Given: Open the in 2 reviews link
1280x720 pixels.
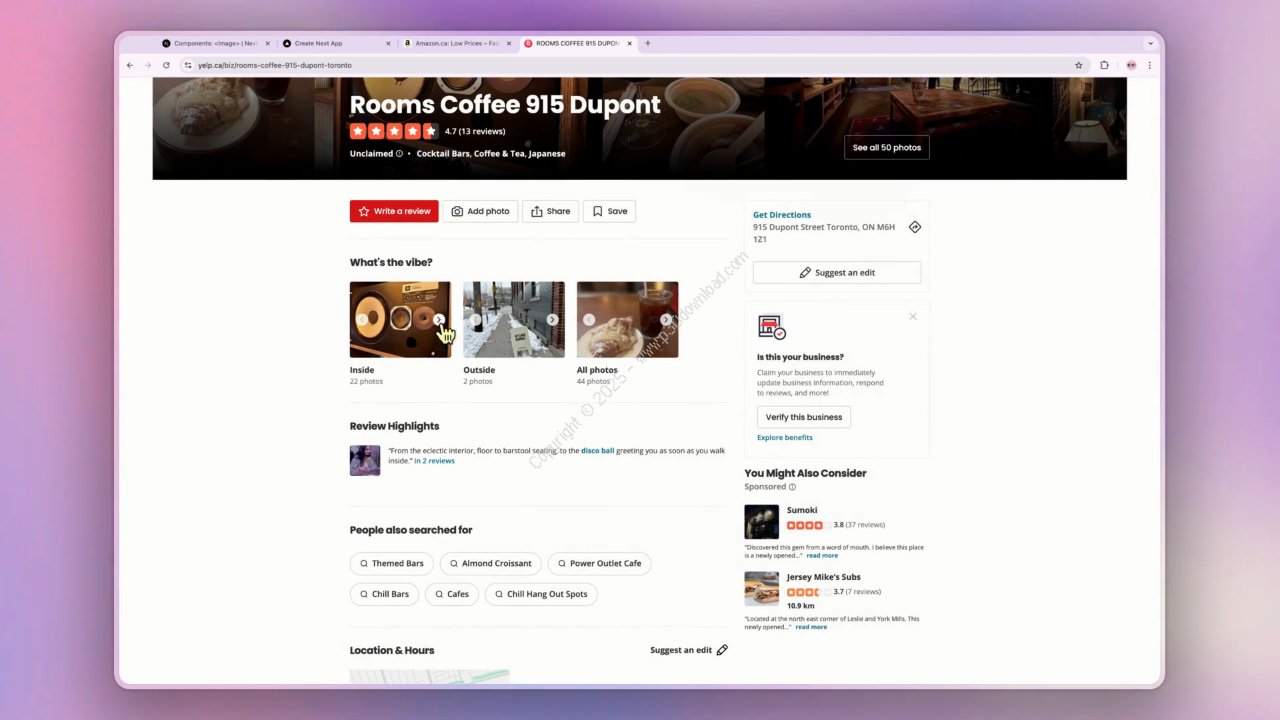Looking at the screenshot, I should [434, 461].
